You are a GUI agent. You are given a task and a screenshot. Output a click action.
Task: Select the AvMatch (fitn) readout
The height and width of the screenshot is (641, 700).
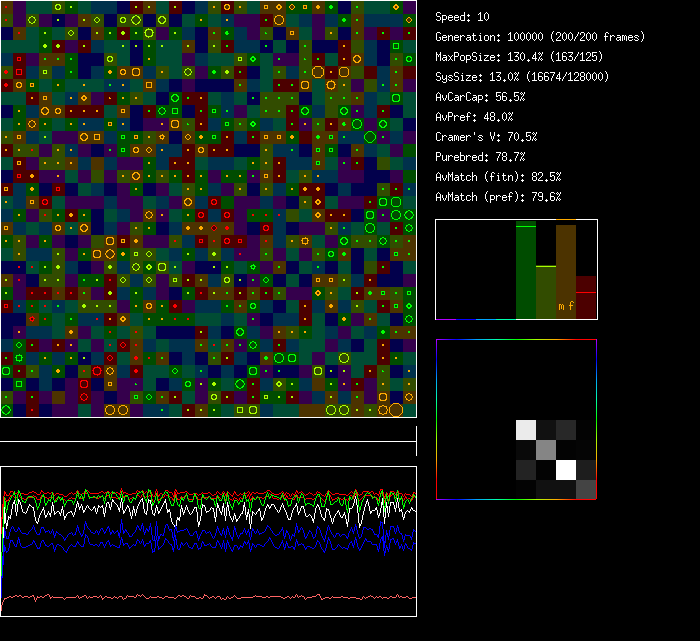click(x=498, y=177)
